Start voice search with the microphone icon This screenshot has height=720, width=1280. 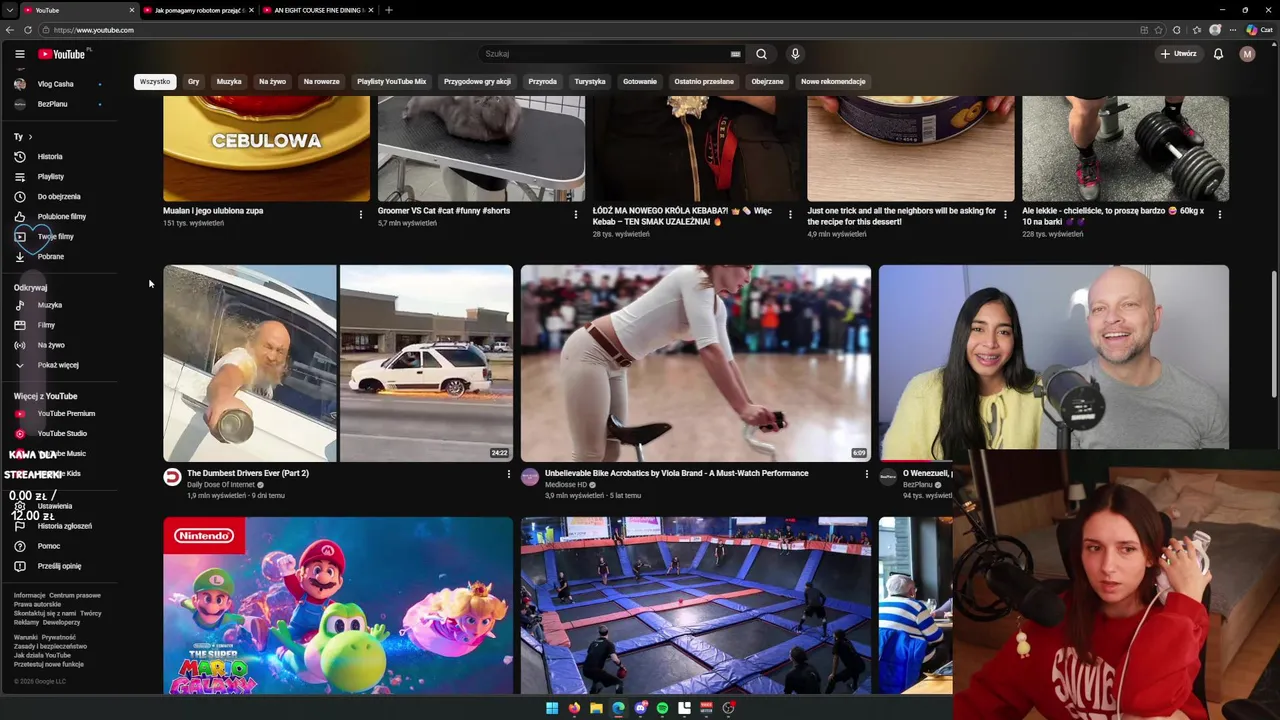tap(795, 54)
